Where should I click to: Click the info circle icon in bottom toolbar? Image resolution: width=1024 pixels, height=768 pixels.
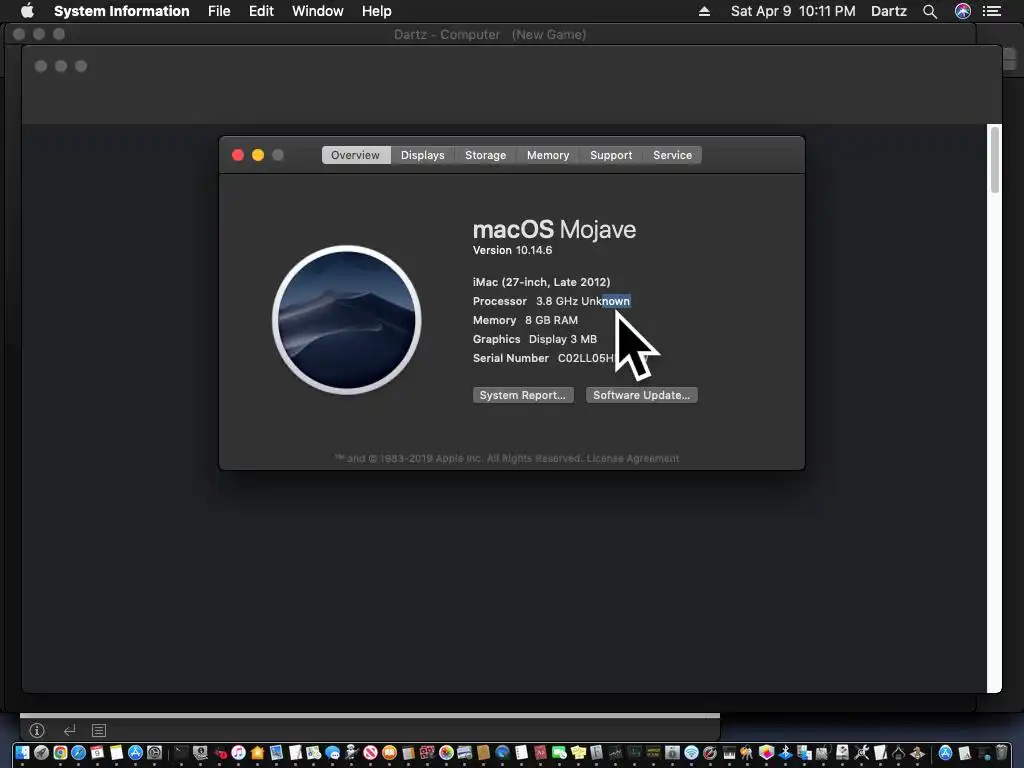[x=37, y=730]
